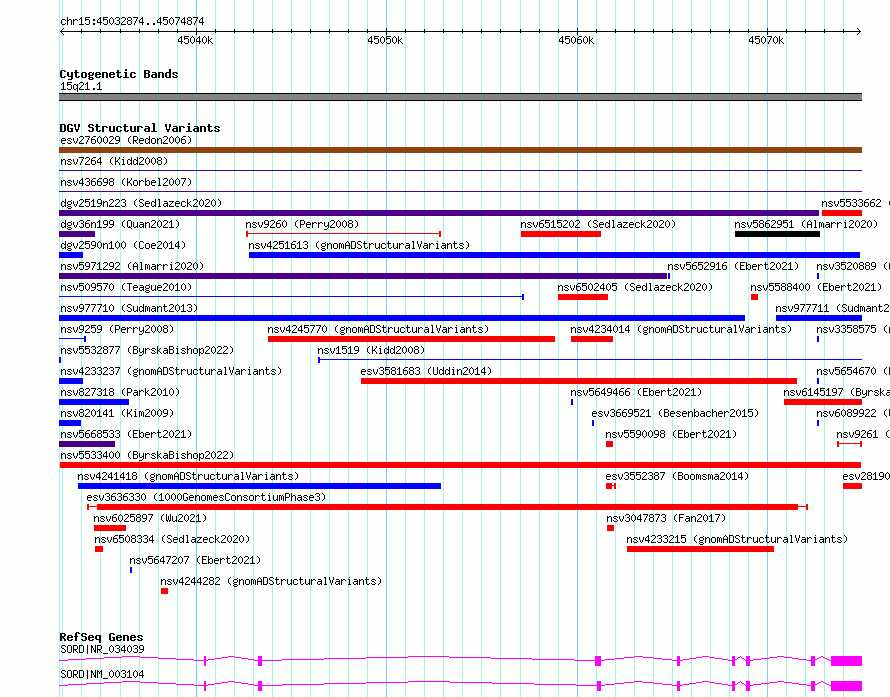The height and width of the screenshot is (697, 890).
Task: Click nsv977710 (Sudmant2013) label
Action: tap(129, 308)
